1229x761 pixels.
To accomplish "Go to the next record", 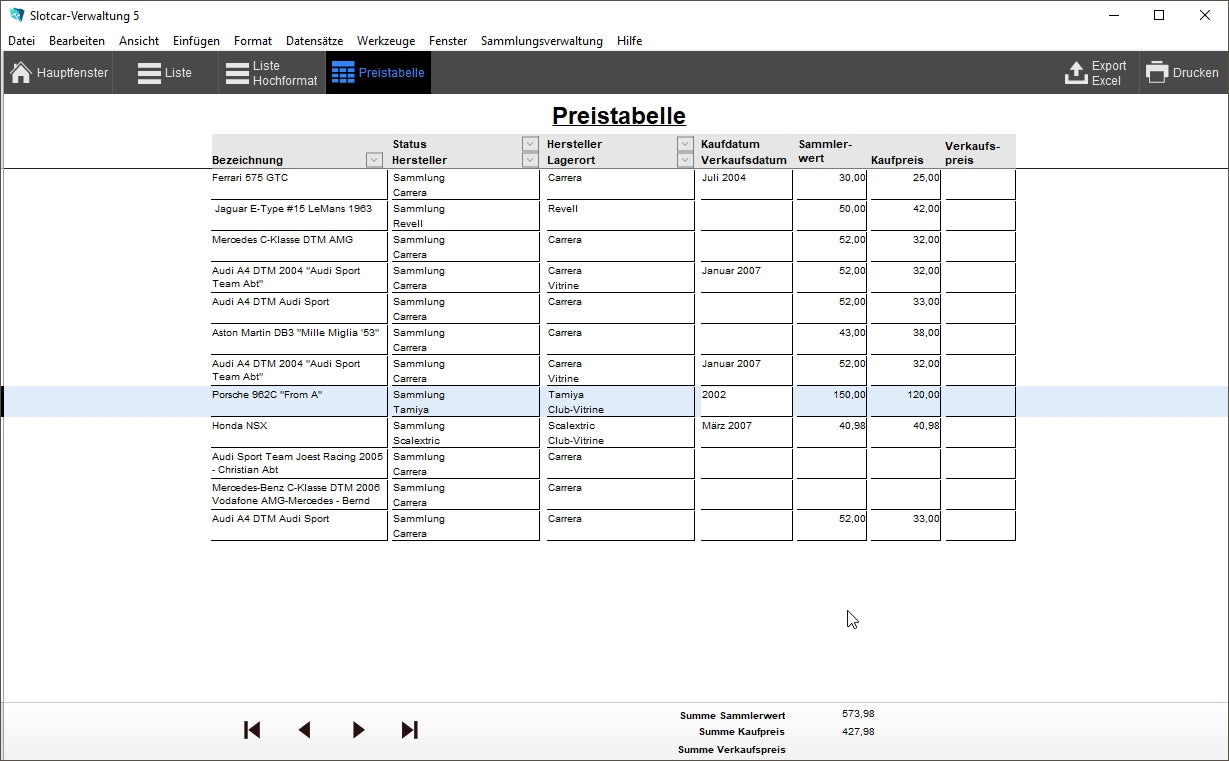I will (358, 730).
